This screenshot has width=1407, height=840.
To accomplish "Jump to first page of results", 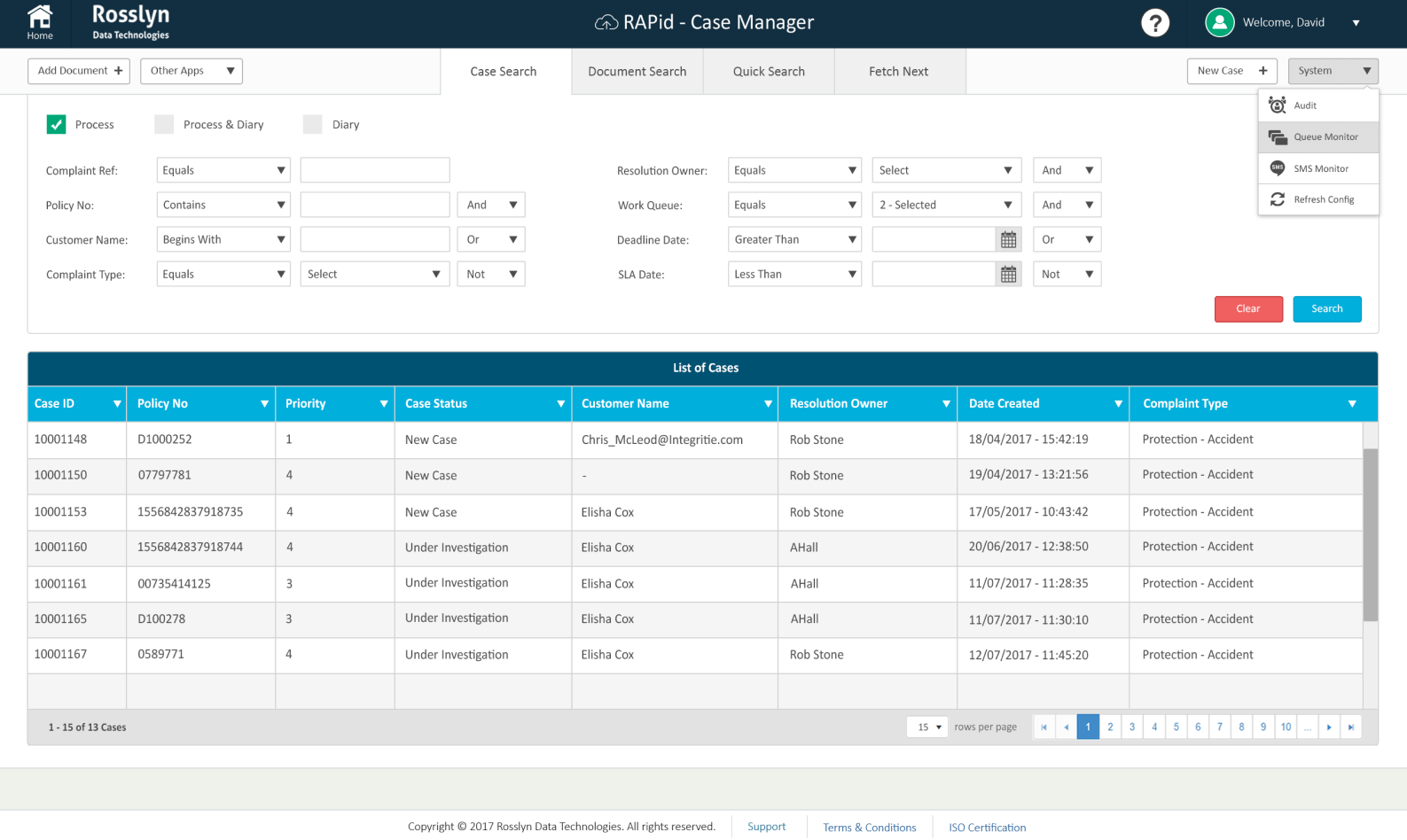I will [1044, 727].
